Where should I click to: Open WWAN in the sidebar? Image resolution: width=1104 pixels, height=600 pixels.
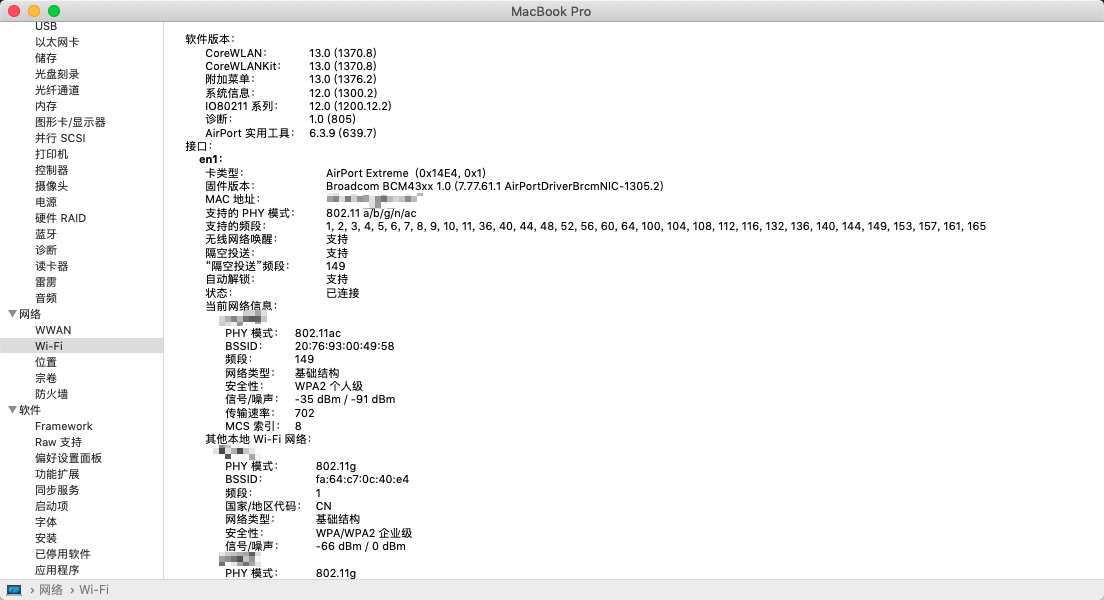coord(53,330)
